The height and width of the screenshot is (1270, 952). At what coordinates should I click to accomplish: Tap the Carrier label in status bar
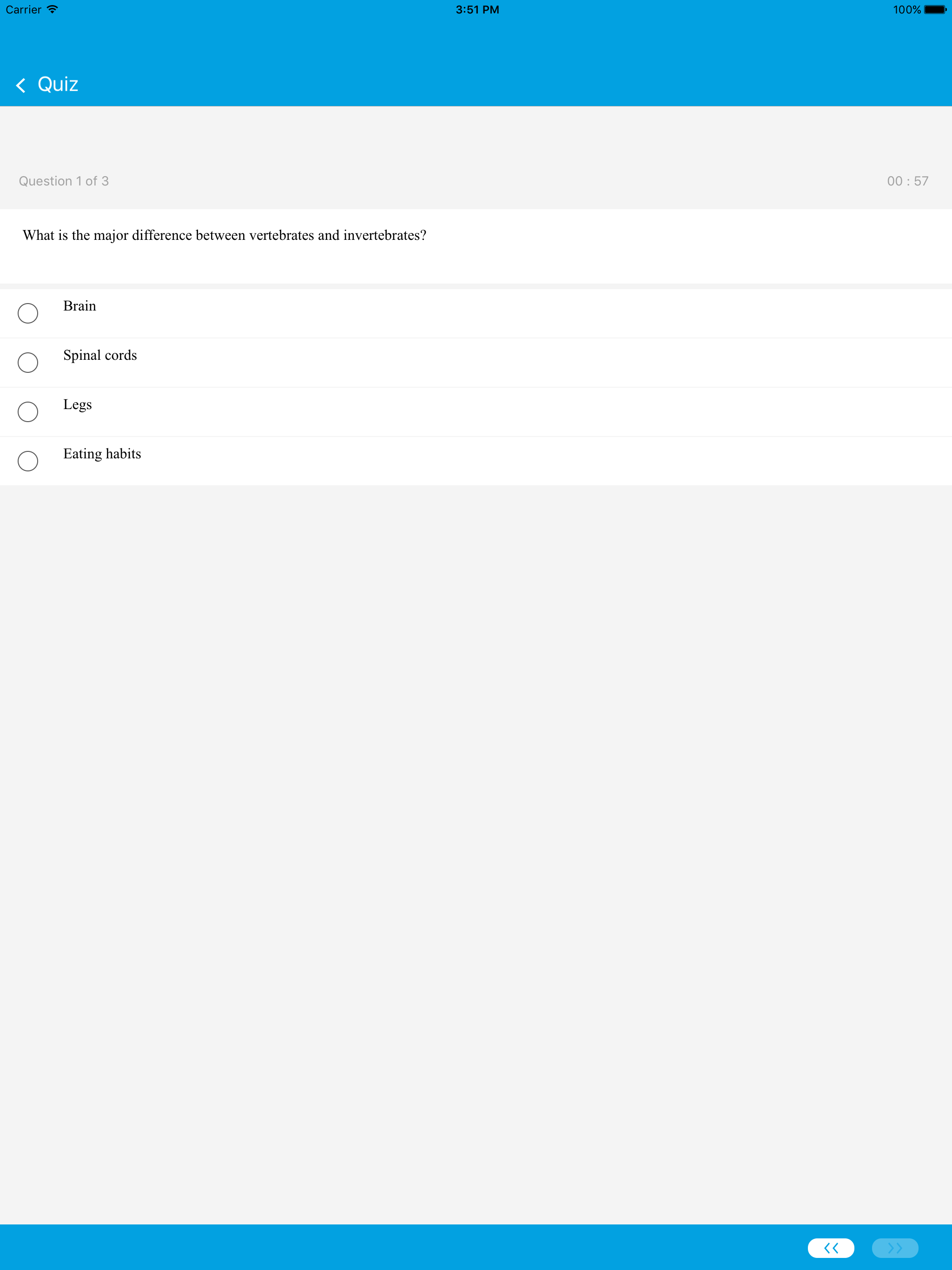(24, 10)
